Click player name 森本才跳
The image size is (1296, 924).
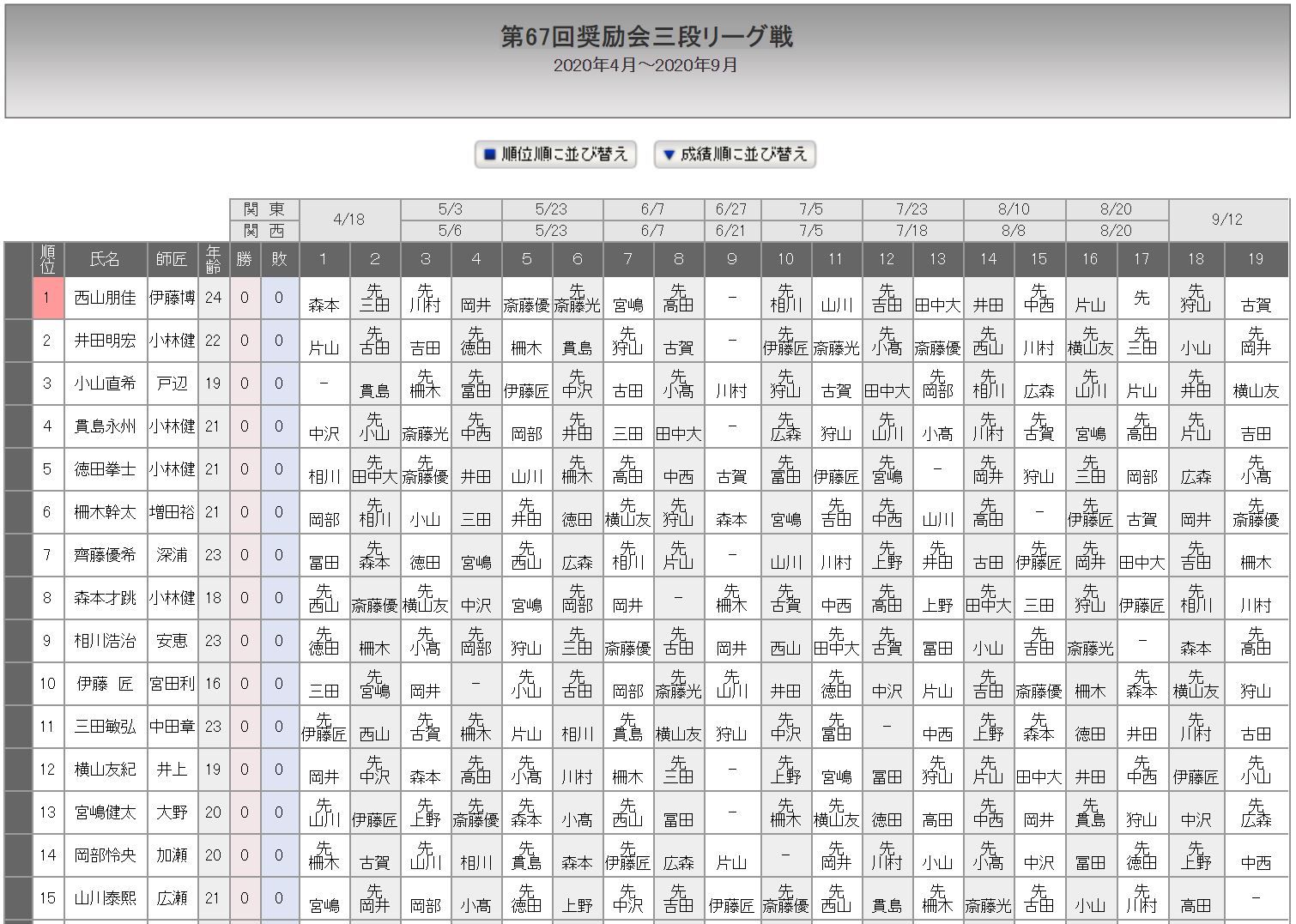105,598
